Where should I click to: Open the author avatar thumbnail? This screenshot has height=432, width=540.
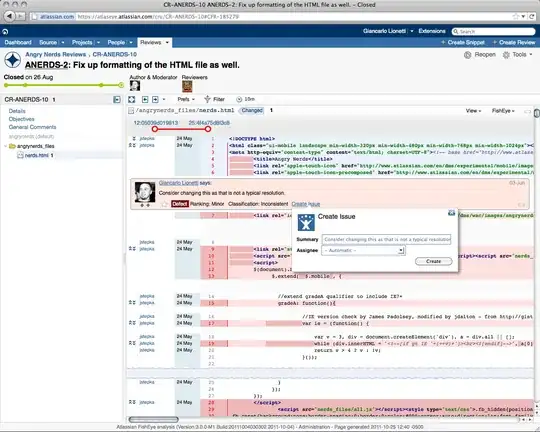135,86
